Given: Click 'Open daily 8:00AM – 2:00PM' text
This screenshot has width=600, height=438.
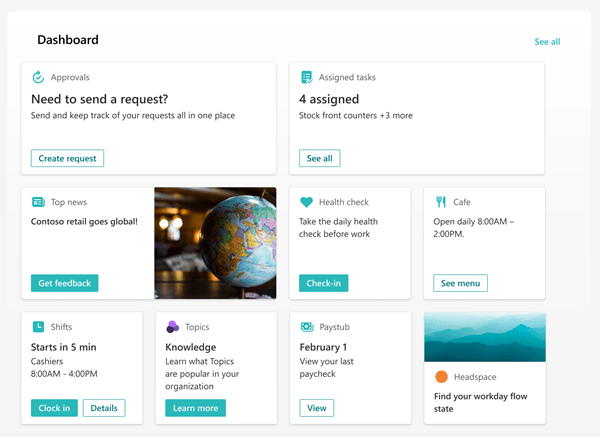Looking at the screenshot, I should click(x=474, y=228).
